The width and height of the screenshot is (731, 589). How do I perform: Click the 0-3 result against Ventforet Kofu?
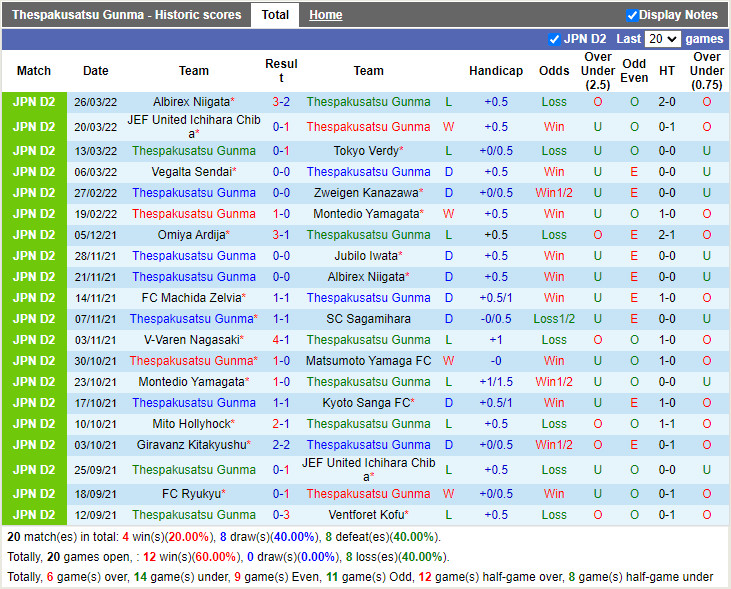click(x=281, y=515)
